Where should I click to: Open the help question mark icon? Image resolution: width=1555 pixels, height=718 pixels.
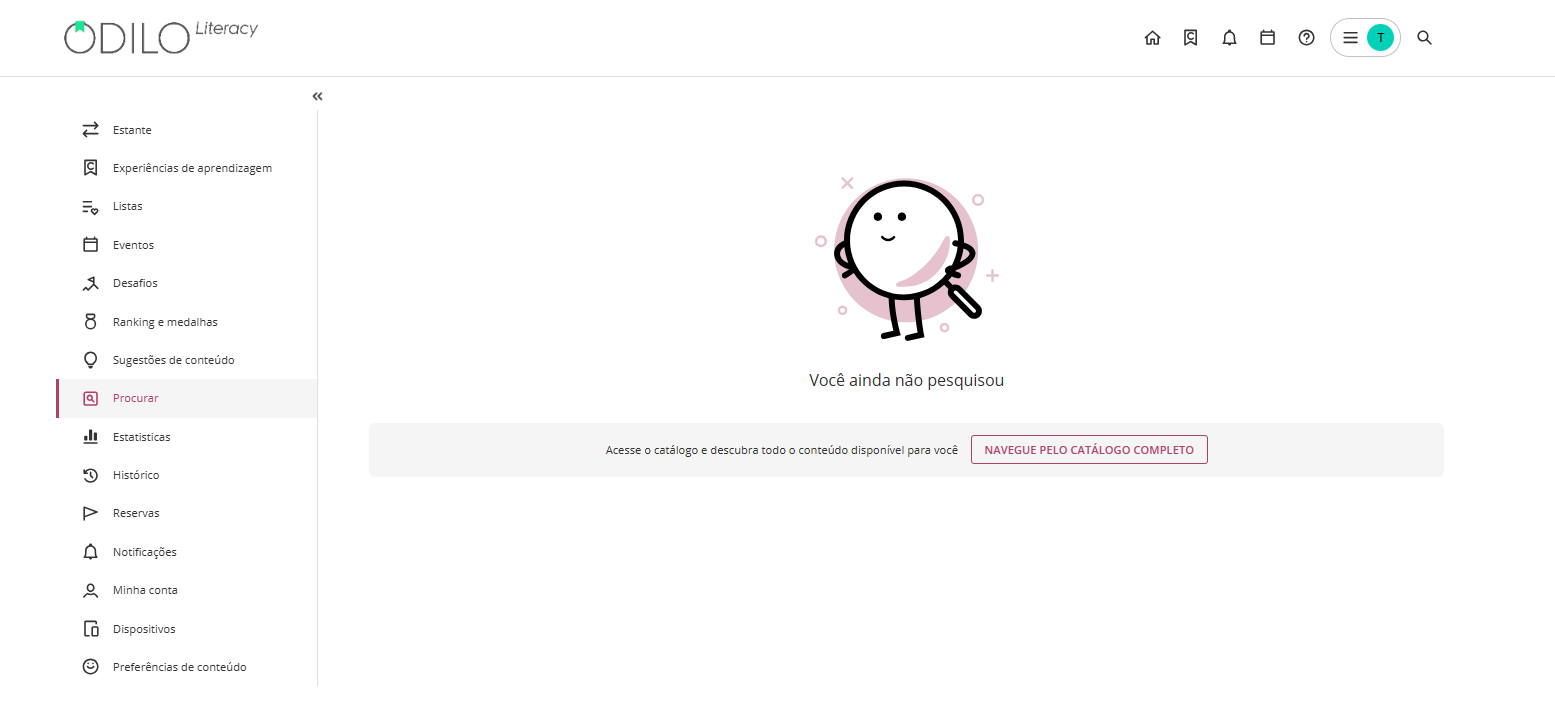1306,38
